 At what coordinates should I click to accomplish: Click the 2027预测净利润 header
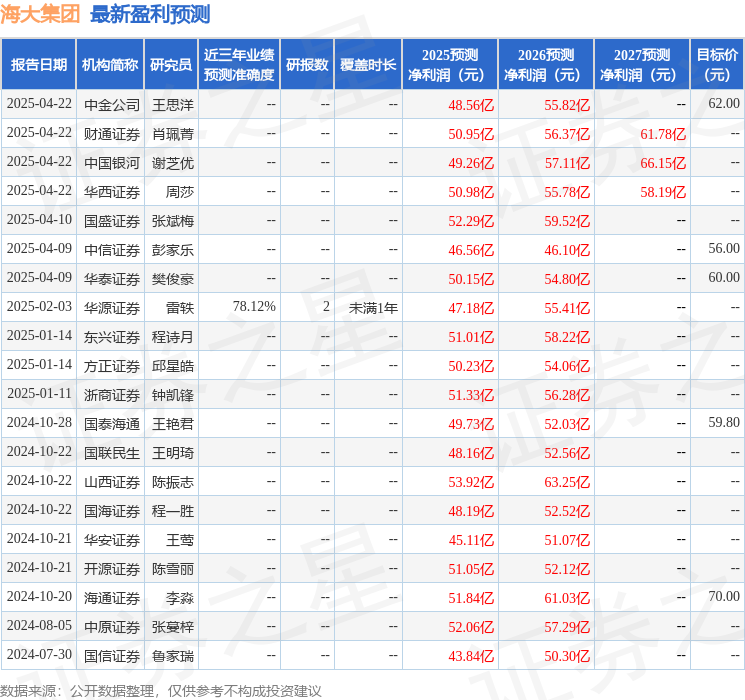(642, 65)
